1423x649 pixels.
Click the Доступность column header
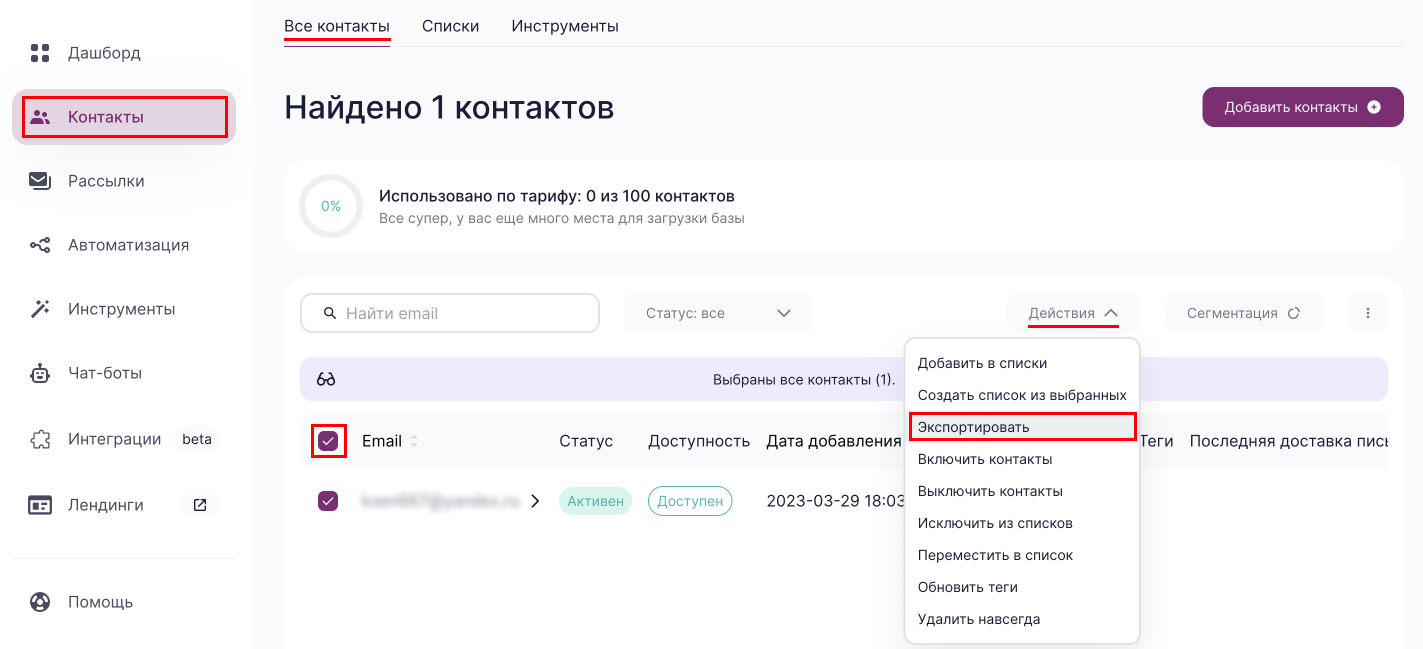(699, 441)
